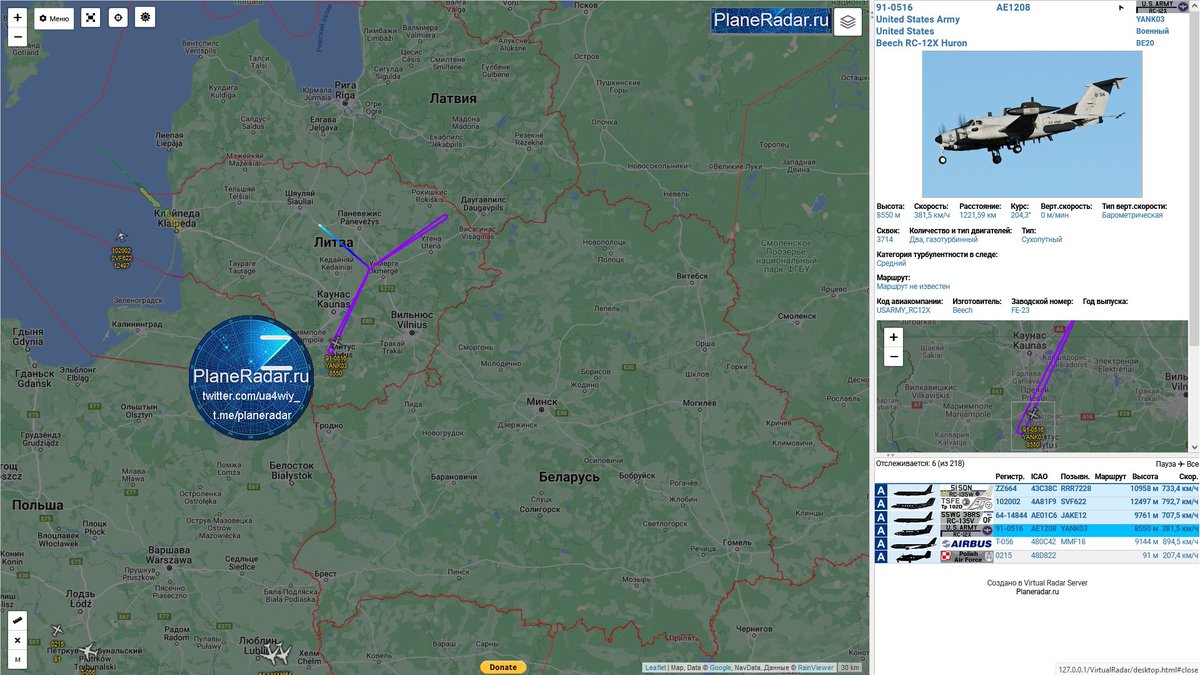
Task: Toggle full-screen map view
Action: 91,18
